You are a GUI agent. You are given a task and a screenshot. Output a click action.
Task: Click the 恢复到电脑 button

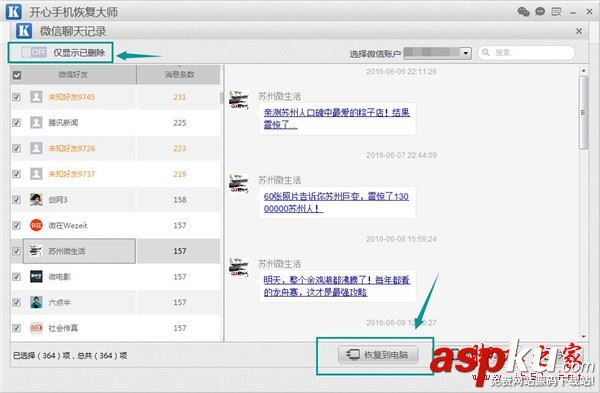click(x=378, y=354)
